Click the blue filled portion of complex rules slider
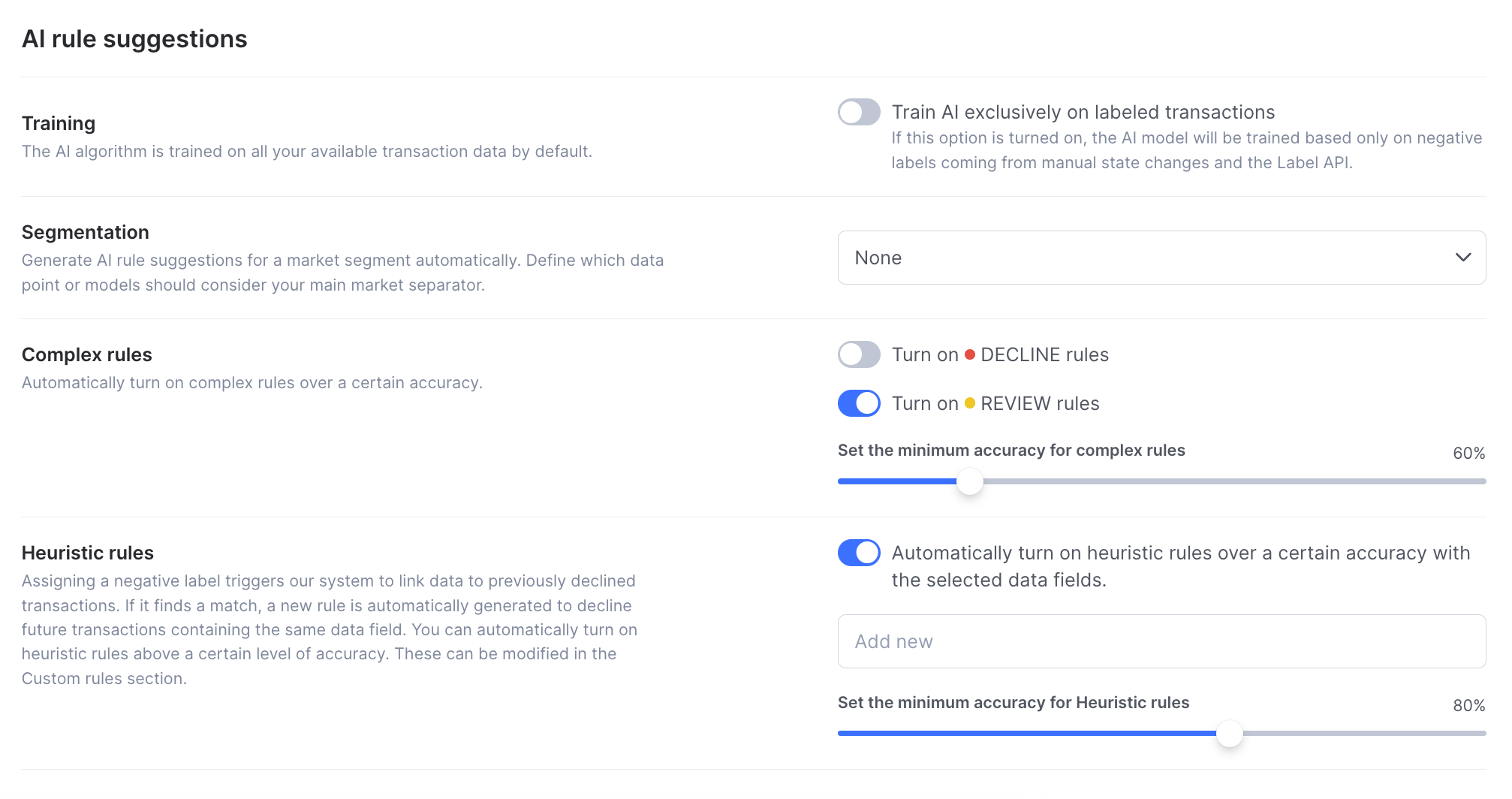 tap(897, 481)
